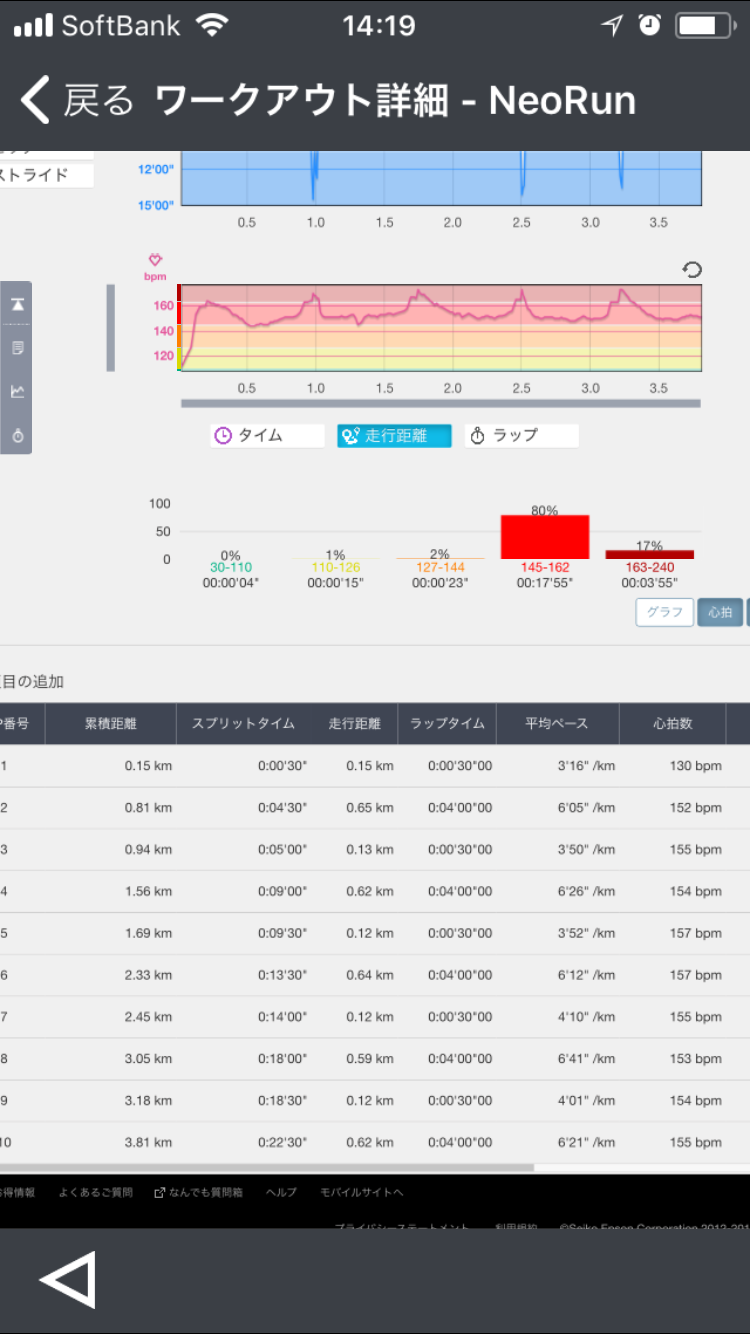Tap the battery indicator in status bar
This screenshot has height=1334, width=750.
pos(706,26)
